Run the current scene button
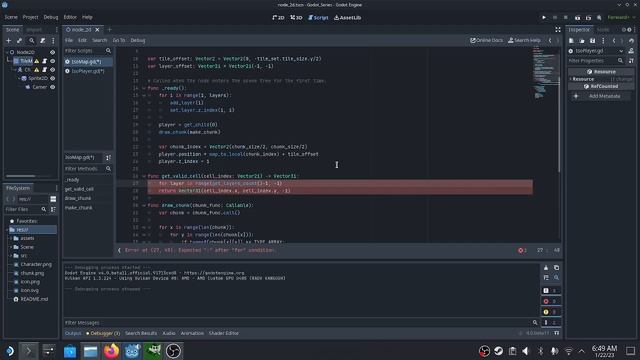Viewport: 640px width, 360px height. (x=577, y=18)
